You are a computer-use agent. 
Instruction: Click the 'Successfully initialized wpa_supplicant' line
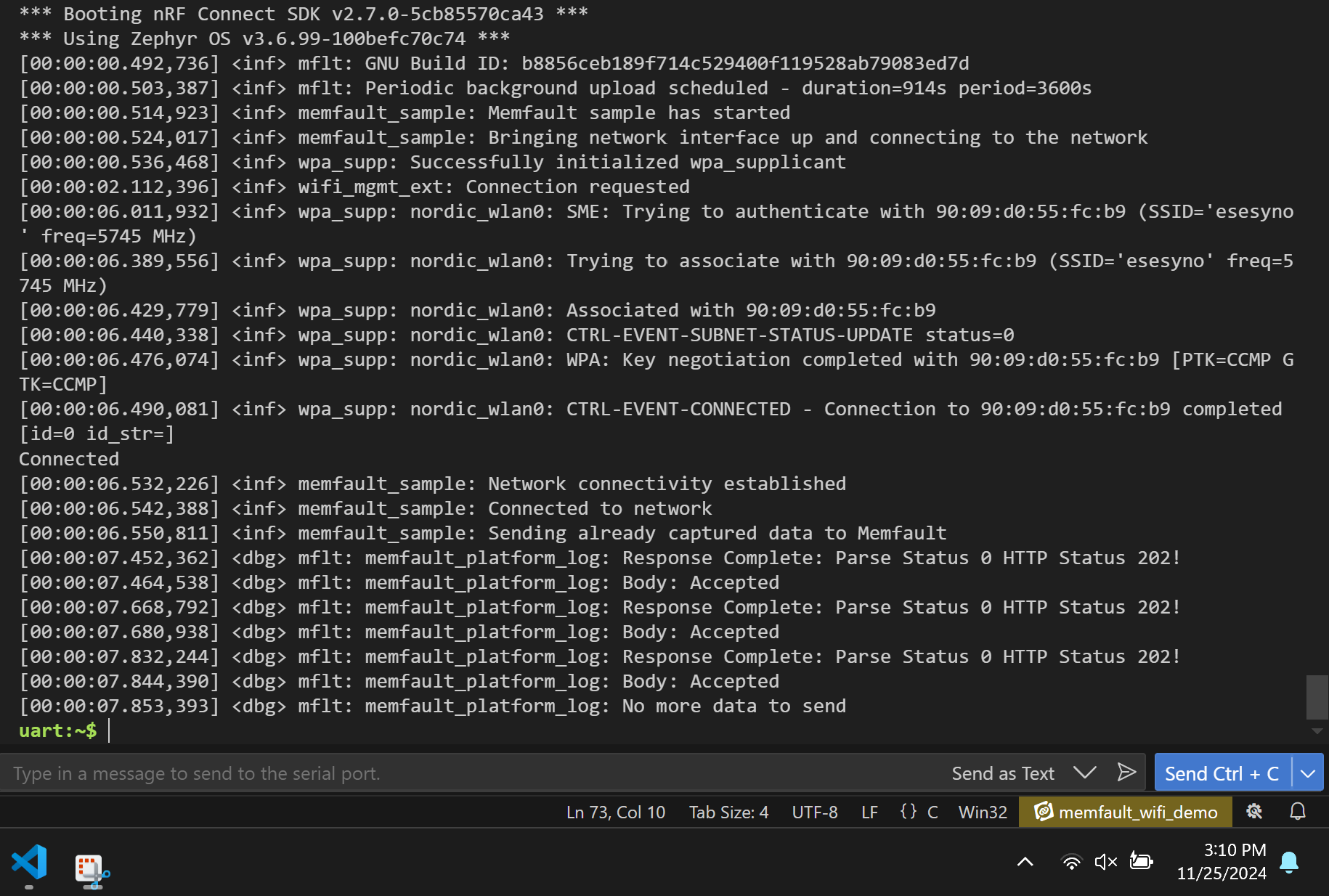[433, 162]
